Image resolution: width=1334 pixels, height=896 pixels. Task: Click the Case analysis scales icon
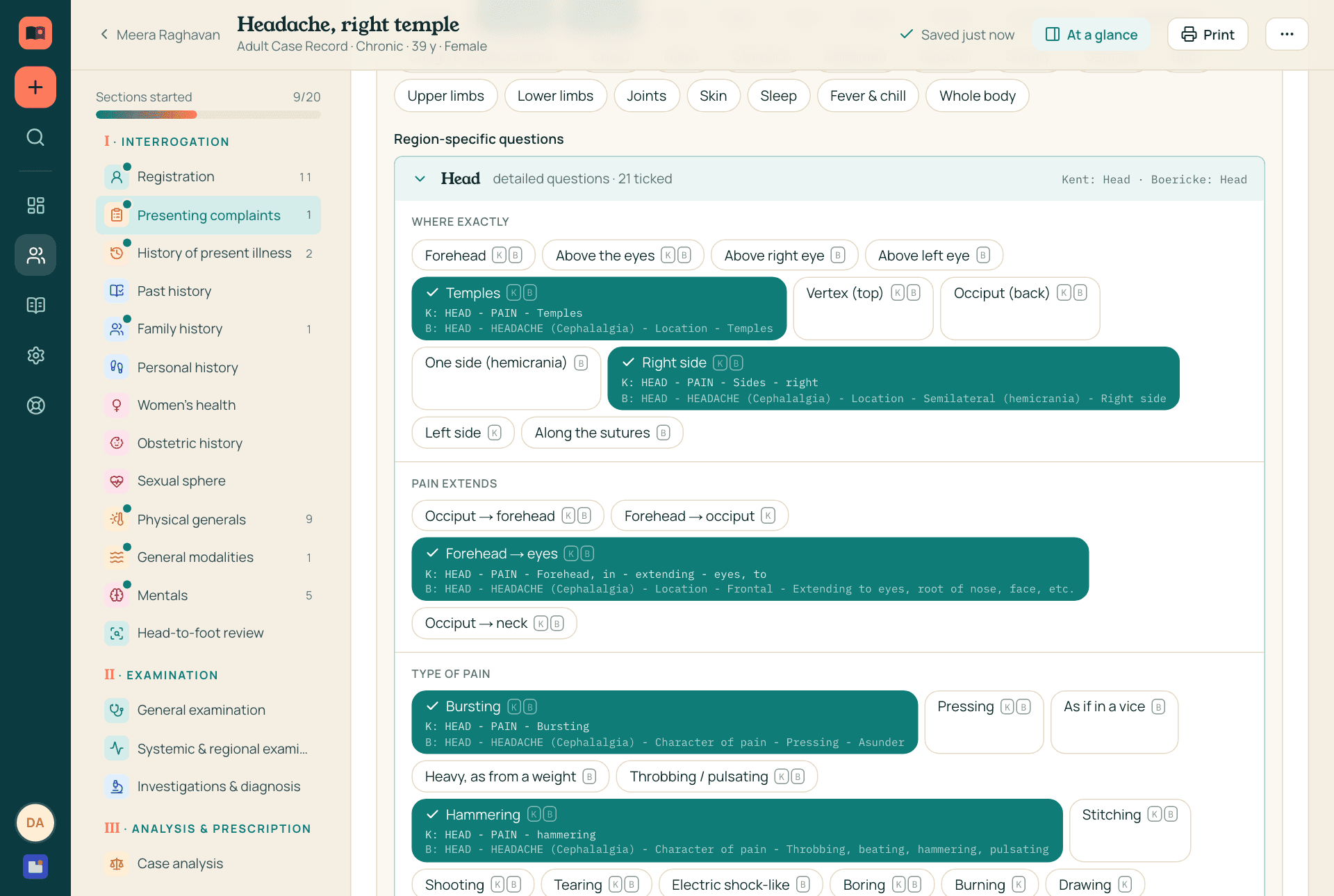pyautogui.click(x=117, y=863)
